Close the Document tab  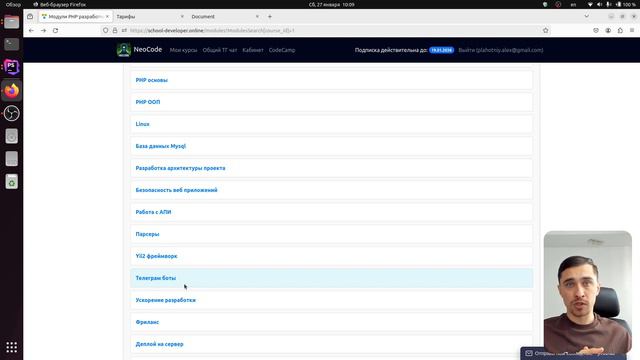pos(257,17)
